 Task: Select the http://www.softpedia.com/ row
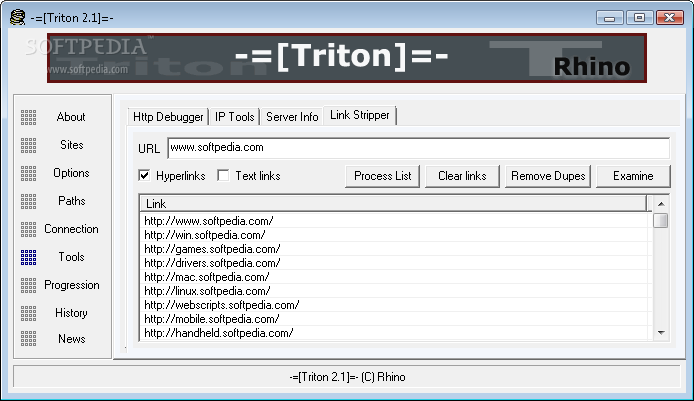[x=395, y=220]
